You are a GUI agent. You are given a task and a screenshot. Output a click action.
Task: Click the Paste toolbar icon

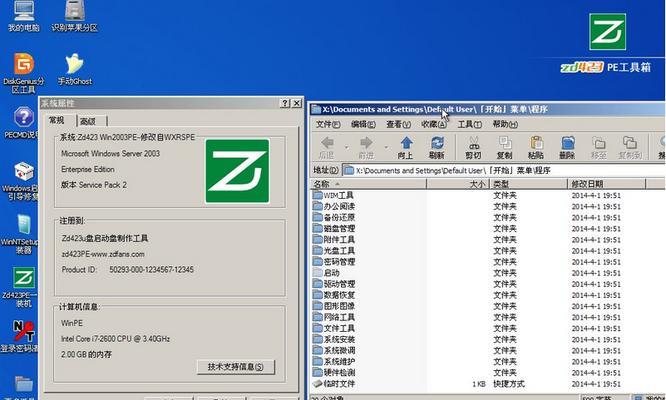536,147
